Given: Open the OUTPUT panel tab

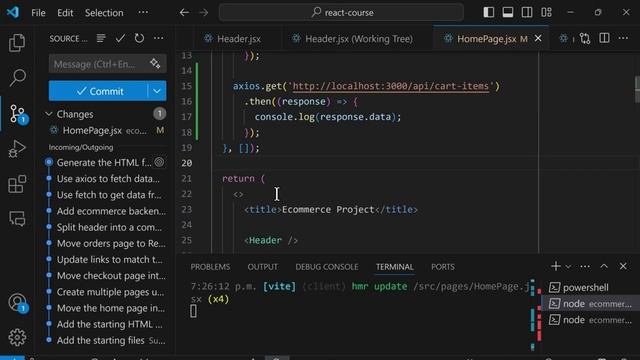Looking at the screenshot, I should [262, 267].
